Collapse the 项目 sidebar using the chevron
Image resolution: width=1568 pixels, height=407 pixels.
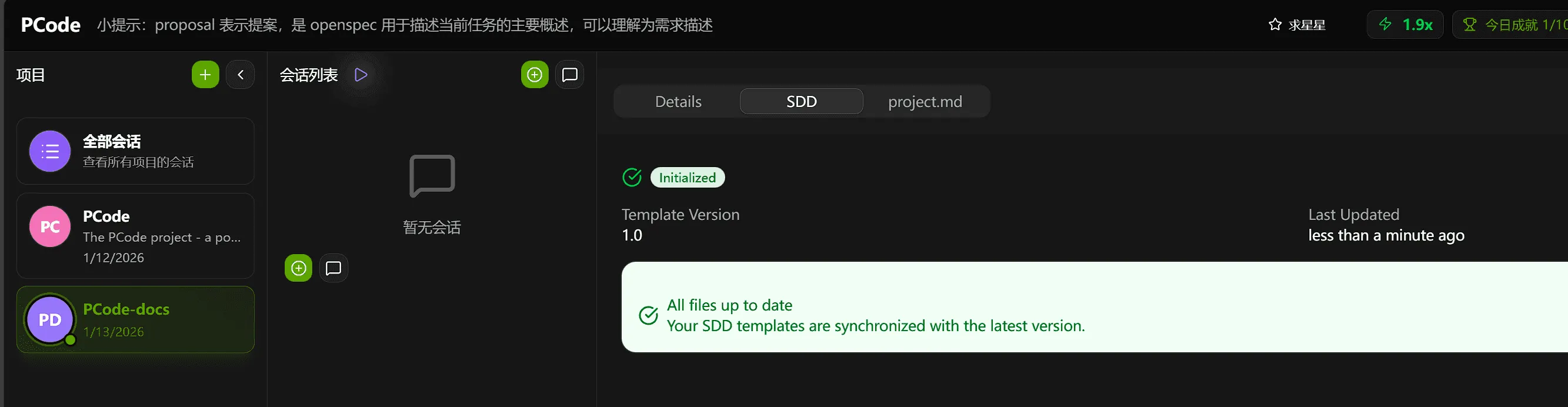241,74
